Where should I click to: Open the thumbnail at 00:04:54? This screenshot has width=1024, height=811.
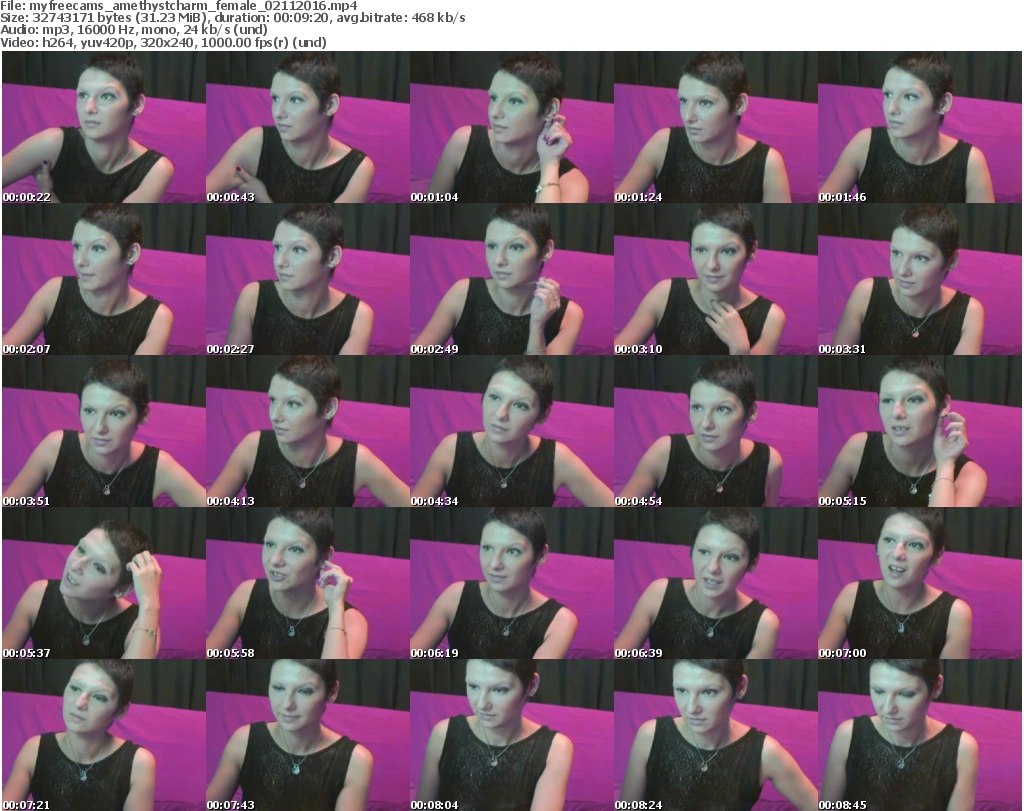pyautogui.click(x=716, y=432)
